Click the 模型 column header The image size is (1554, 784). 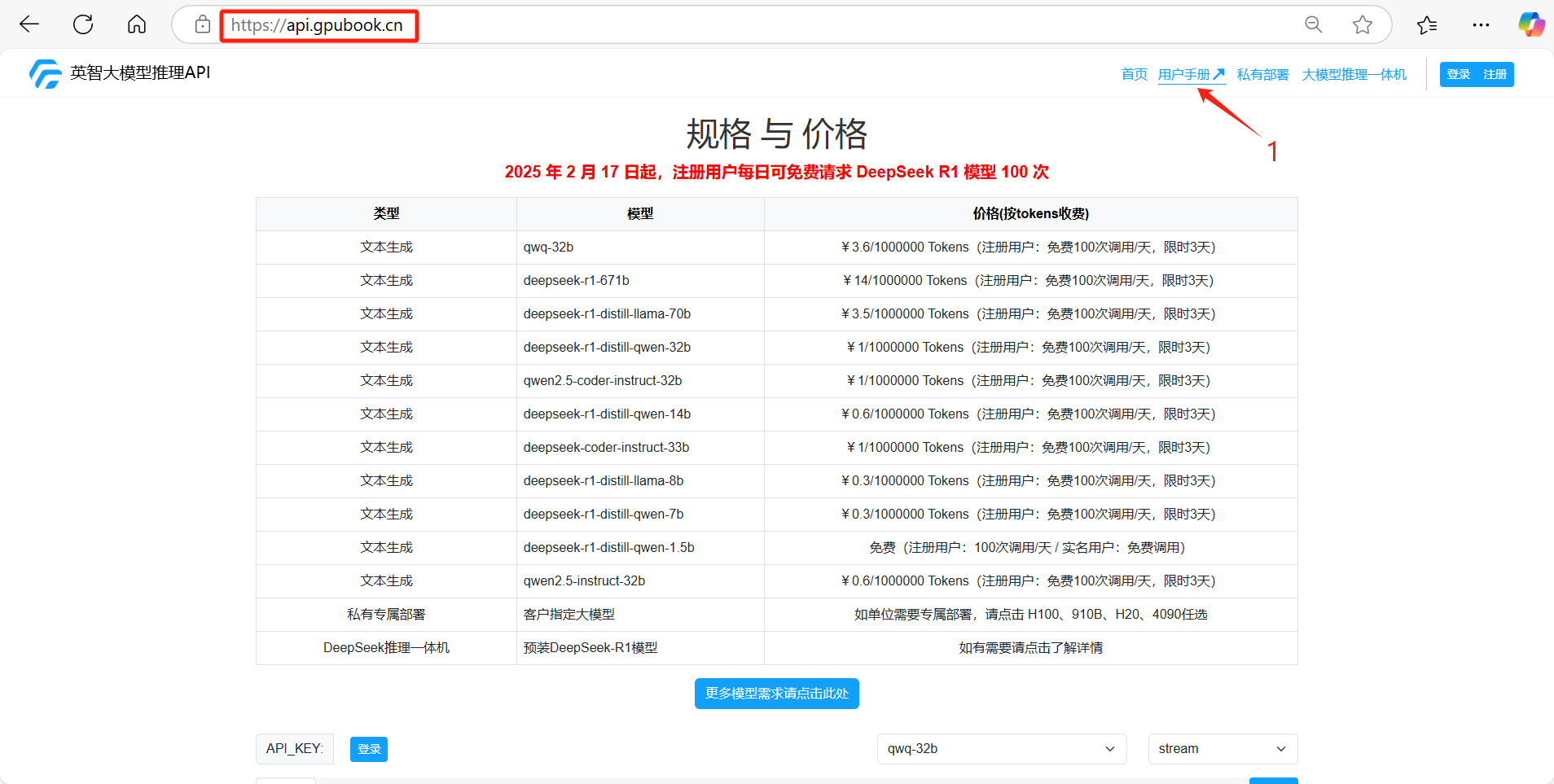[640, 214]
